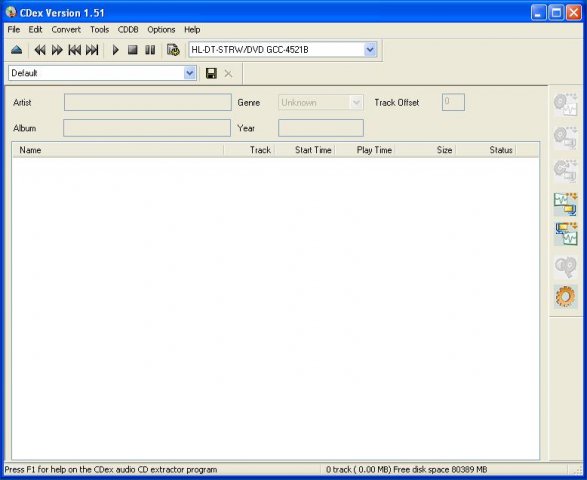Image resolution: width=587 pixels, height=480 pixels.
Task: Click the Name column header
Action: point(118,150)
